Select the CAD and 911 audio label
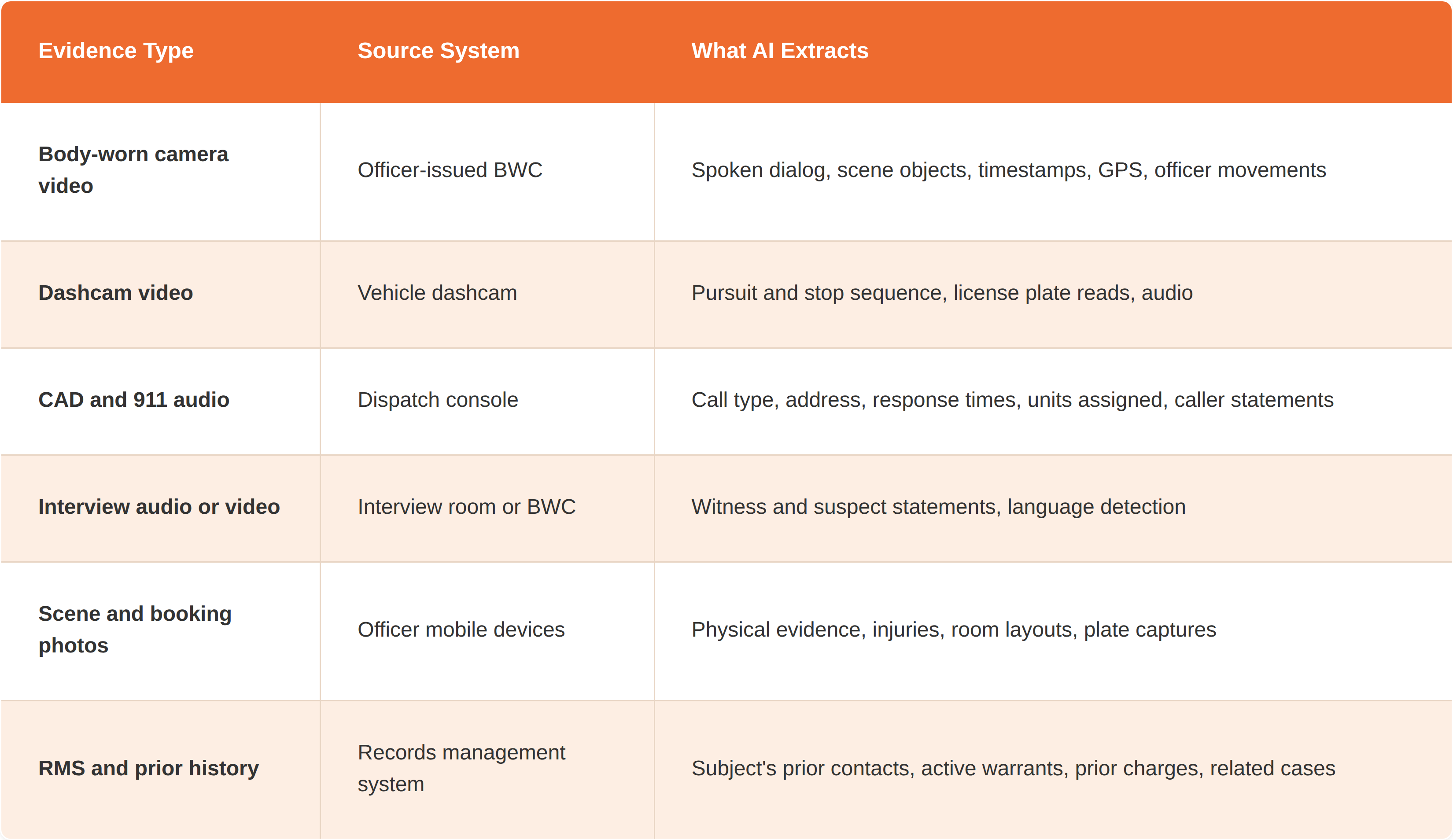 click(134, 400)
